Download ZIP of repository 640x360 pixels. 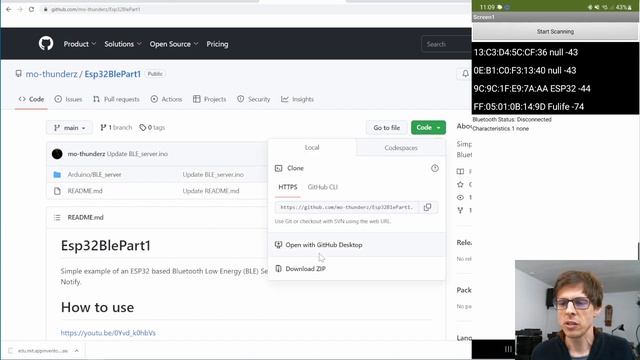(x=305, y=269)
